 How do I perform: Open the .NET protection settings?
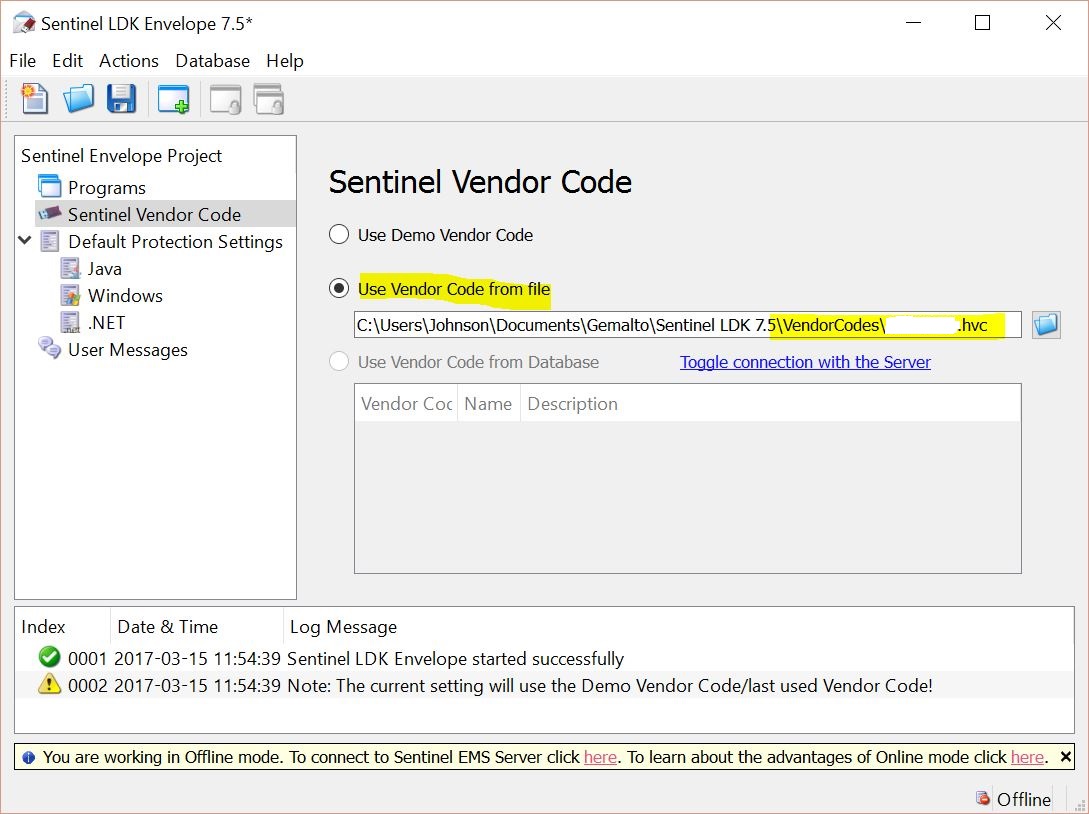click(106, 323)
